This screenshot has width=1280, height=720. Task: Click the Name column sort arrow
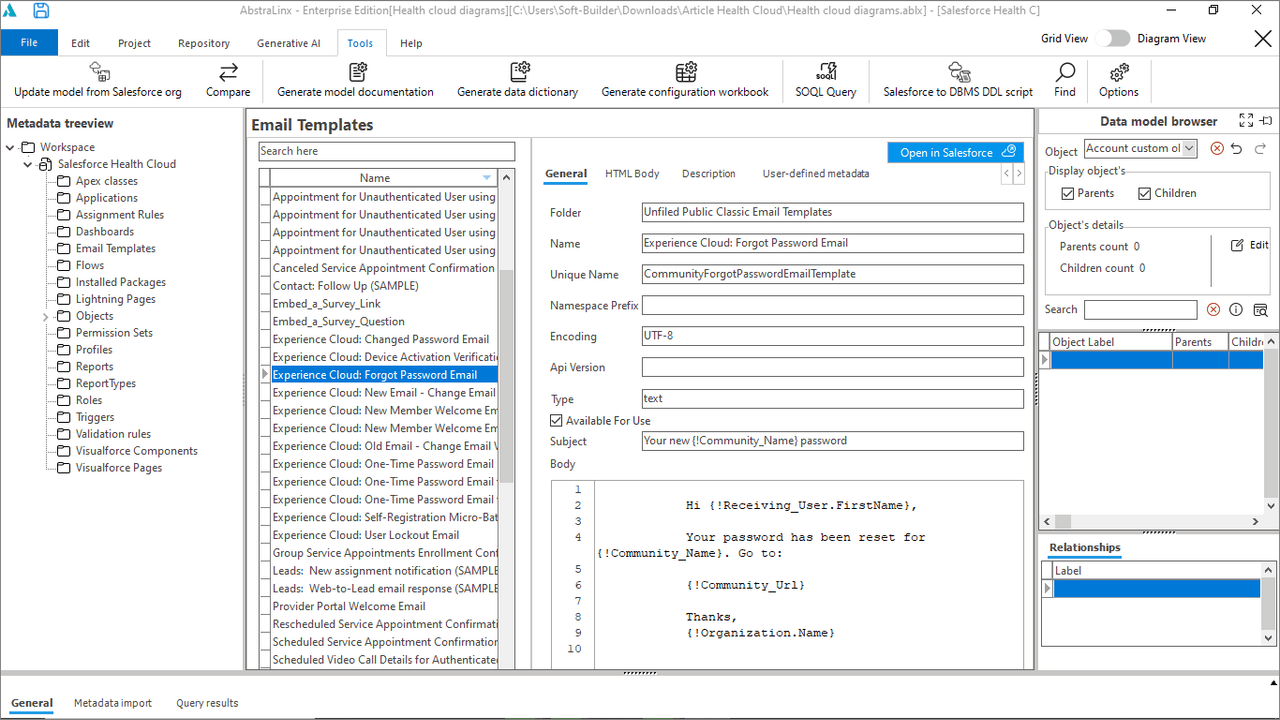pos(487,178)
